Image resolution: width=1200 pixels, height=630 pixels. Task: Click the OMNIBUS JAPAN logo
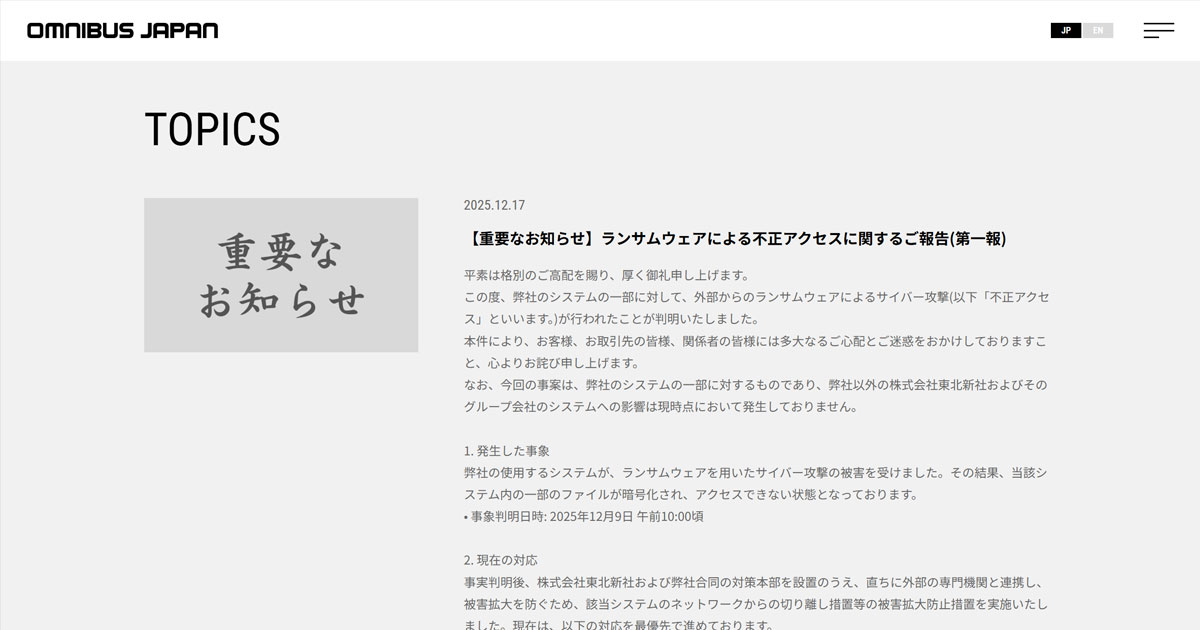click(122, 30)
